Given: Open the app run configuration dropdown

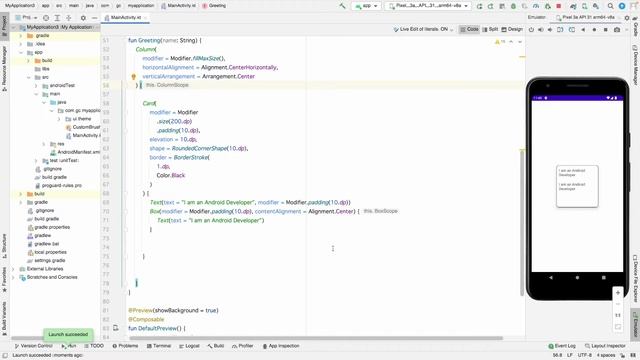Looking at the screenshot, I should click(x=366, y=6).
